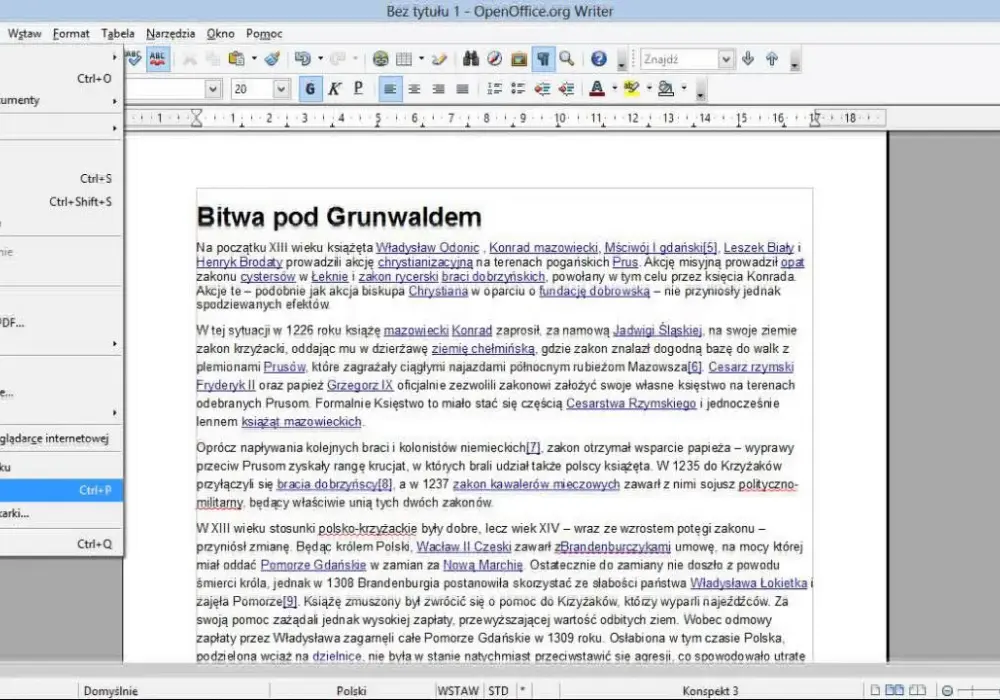
Task: Apply yellow Highlighting marker icon
Action: [631, 89]
